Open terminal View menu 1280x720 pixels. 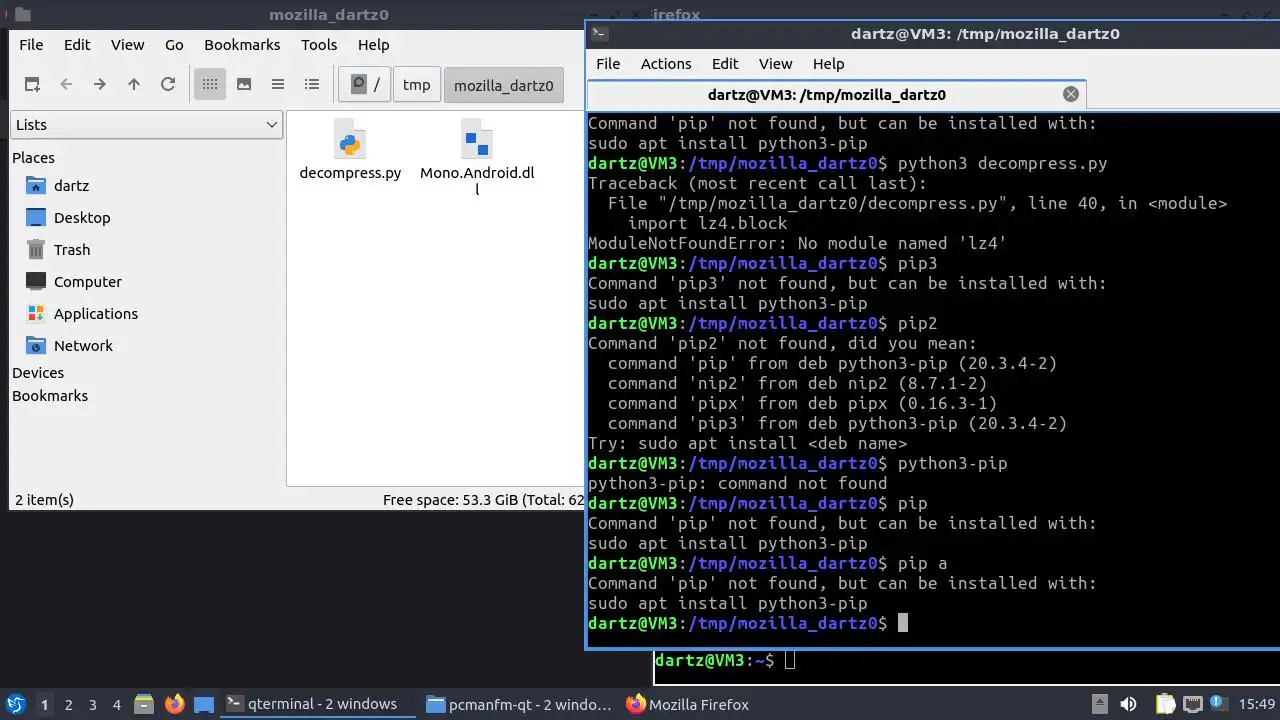pyautogui.click(x=775, y=64)
